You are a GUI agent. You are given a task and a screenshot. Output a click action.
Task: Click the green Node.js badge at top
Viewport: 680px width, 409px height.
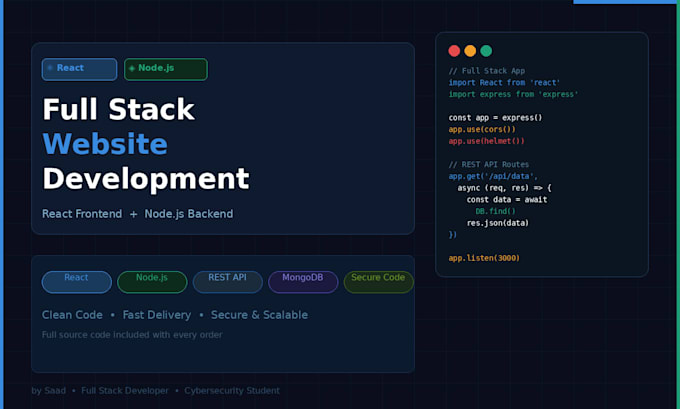click(166, 69)
